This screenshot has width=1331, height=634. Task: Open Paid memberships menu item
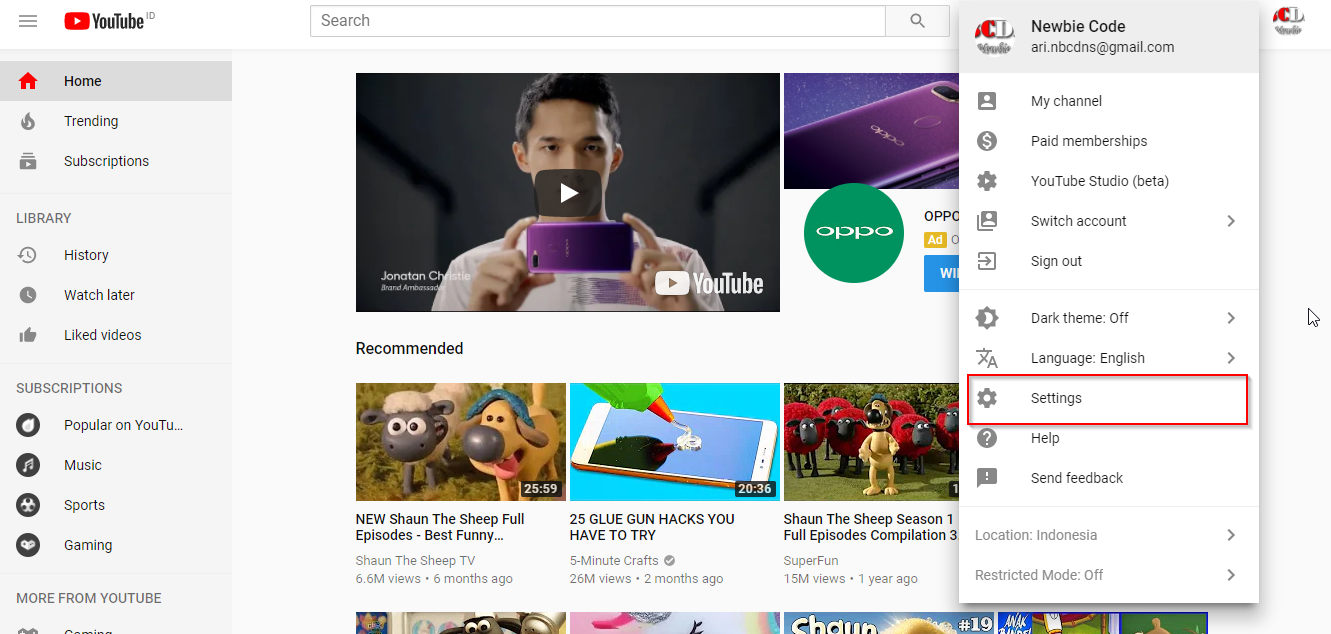(x=1109, y=141)
